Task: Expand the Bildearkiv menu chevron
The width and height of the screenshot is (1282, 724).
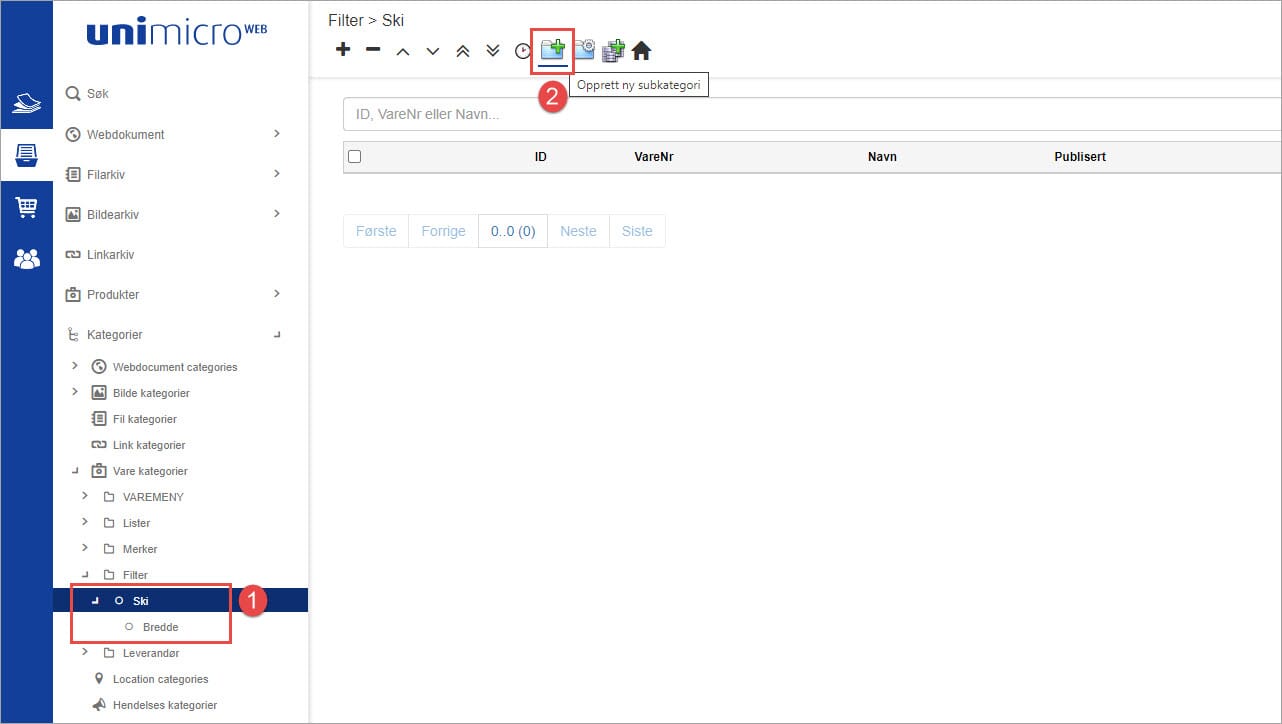Action: click(x=277, y=213)
